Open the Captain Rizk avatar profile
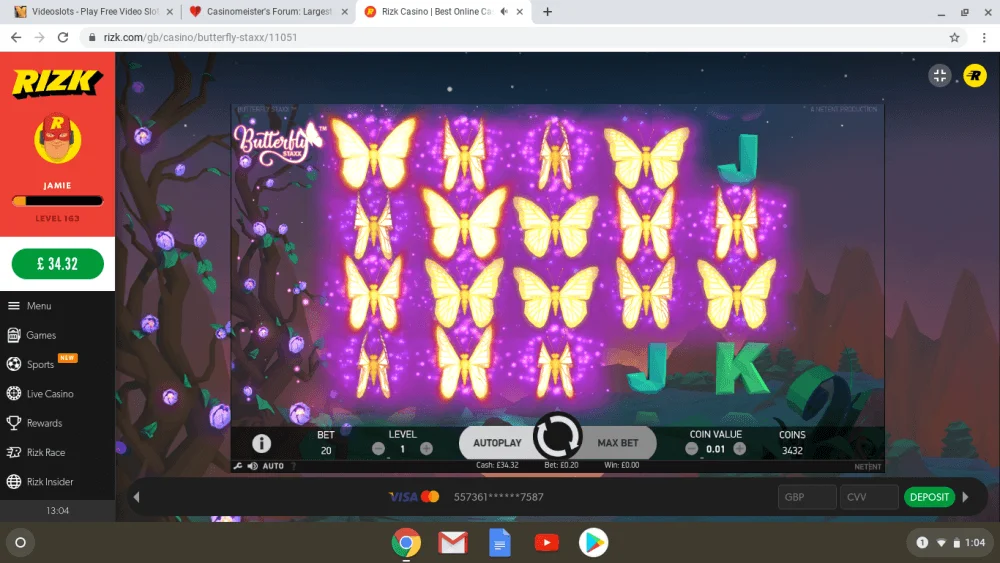Image resolution: width=1000 pixels, height=563 pixels. [57, 138]
